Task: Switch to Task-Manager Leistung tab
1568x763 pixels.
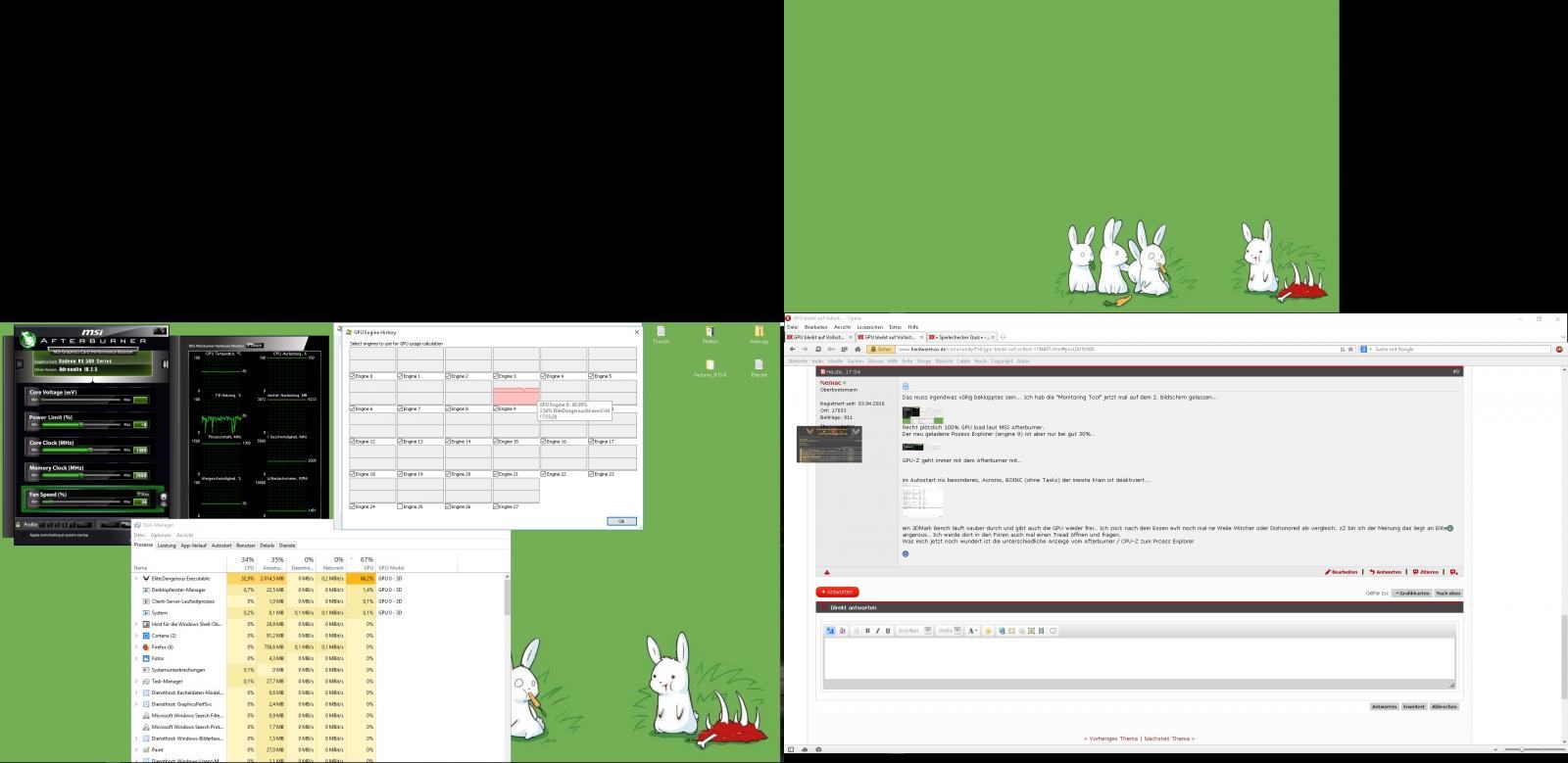Action: tap(167, 546)
